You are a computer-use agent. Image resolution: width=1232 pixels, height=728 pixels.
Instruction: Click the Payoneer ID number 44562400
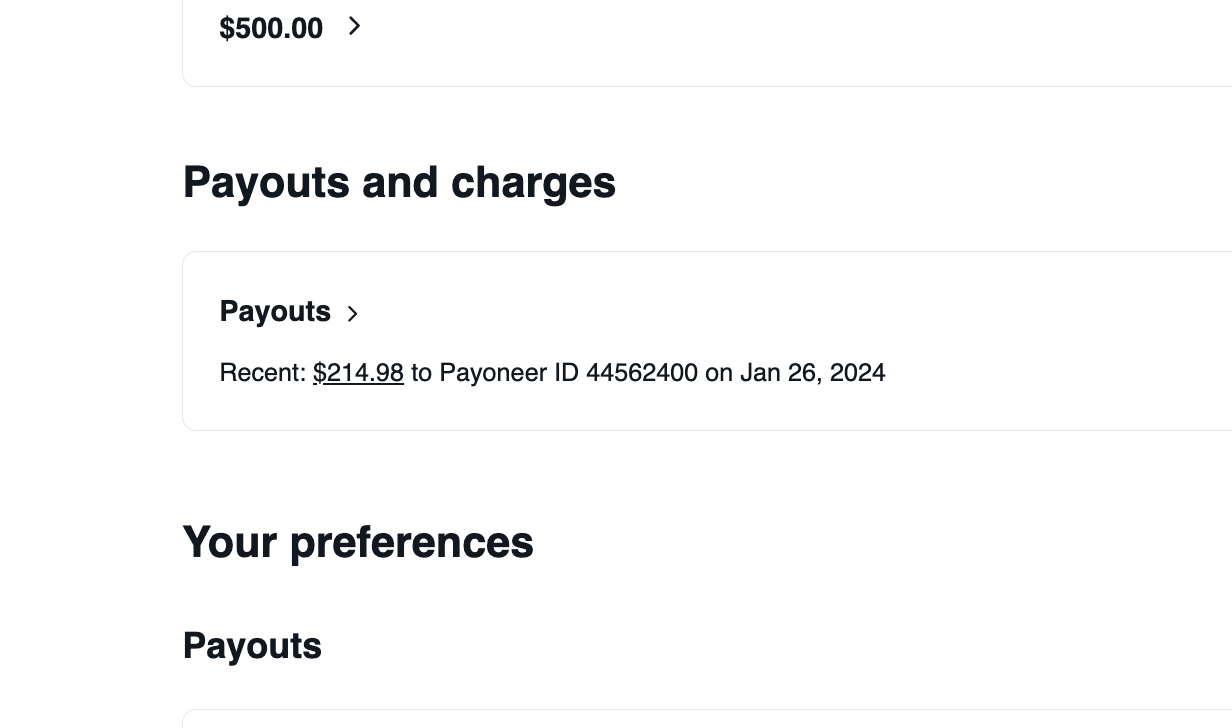tap(641, 373)
